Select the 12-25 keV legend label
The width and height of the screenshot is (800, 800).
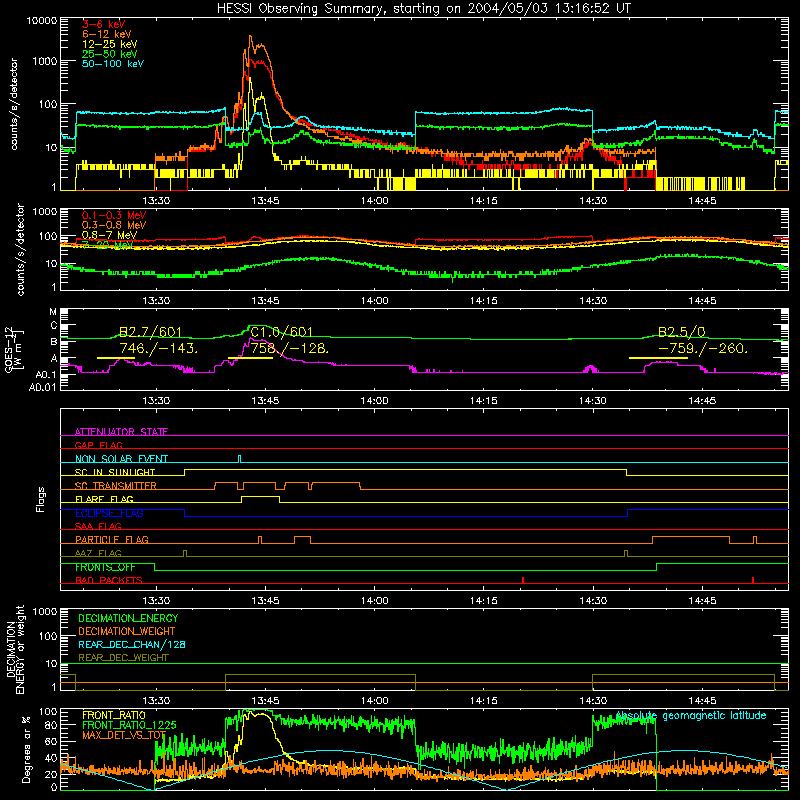[x=110, y=44]
